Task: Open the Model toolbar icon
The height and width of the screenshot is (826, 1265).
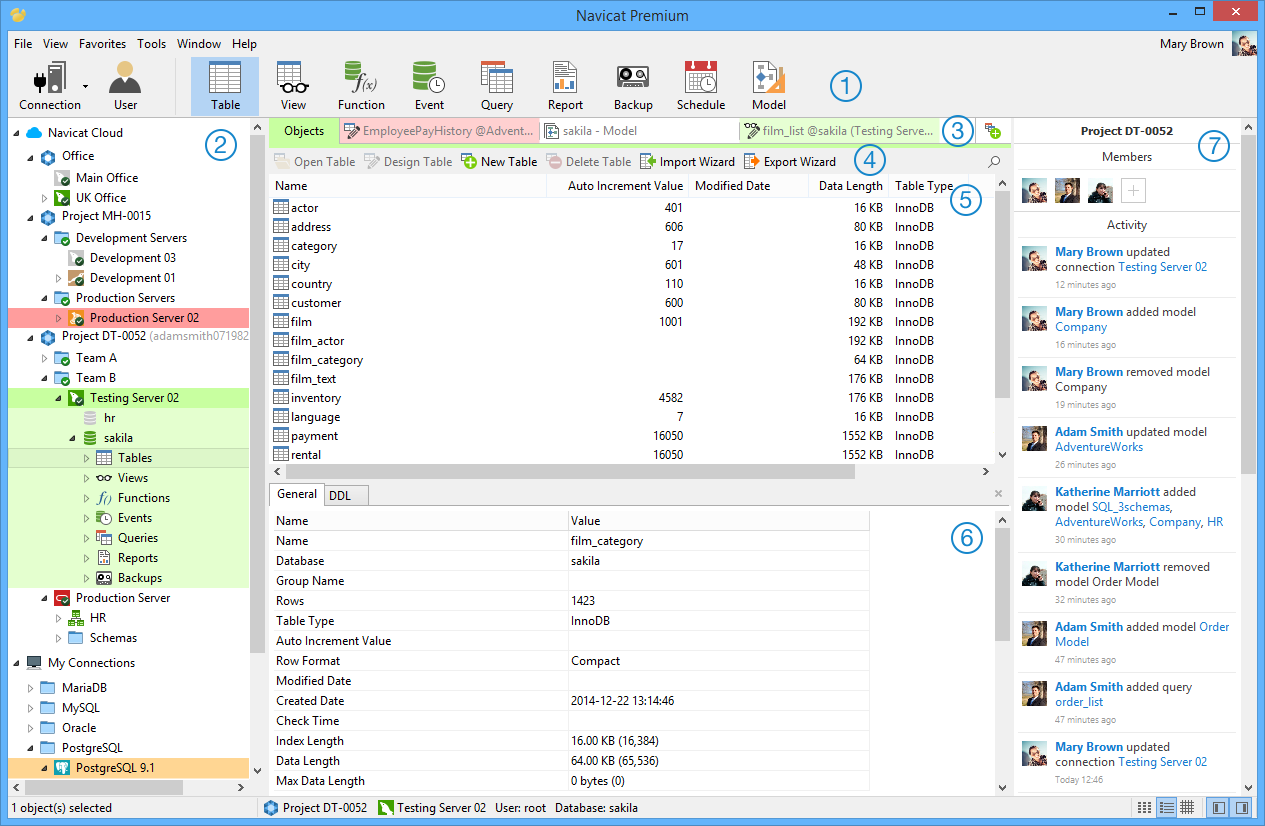Action: 769,86
